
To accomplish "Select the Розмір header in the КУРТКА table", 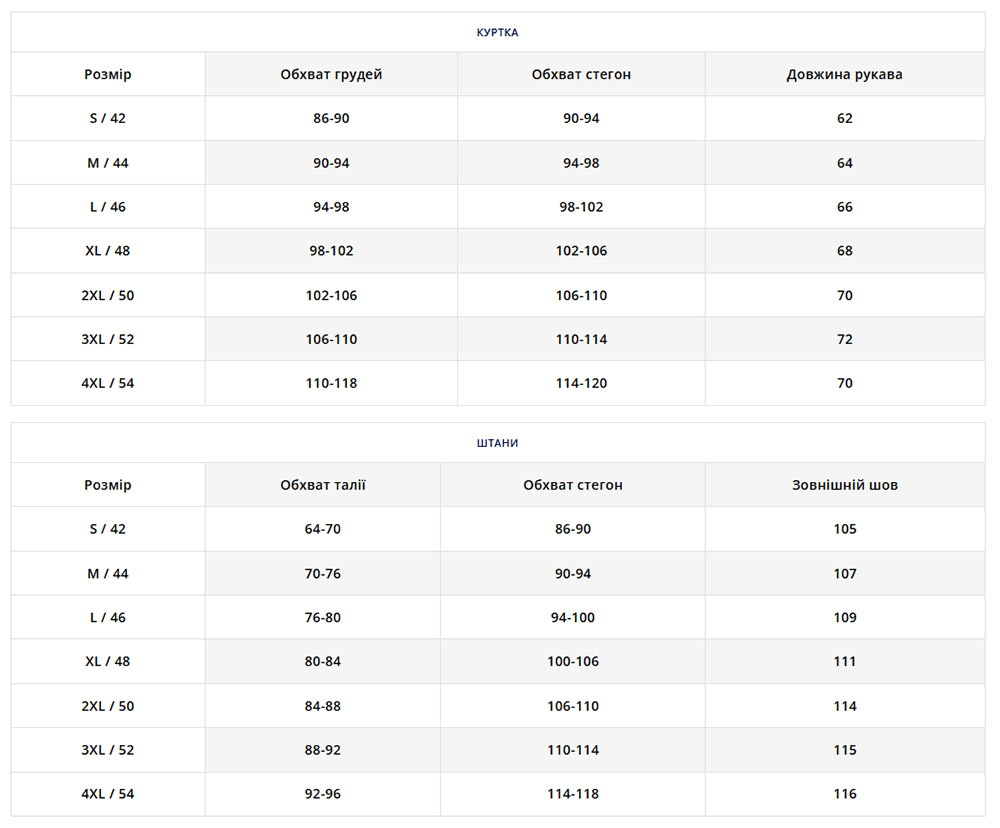I will tap(108, 75).
